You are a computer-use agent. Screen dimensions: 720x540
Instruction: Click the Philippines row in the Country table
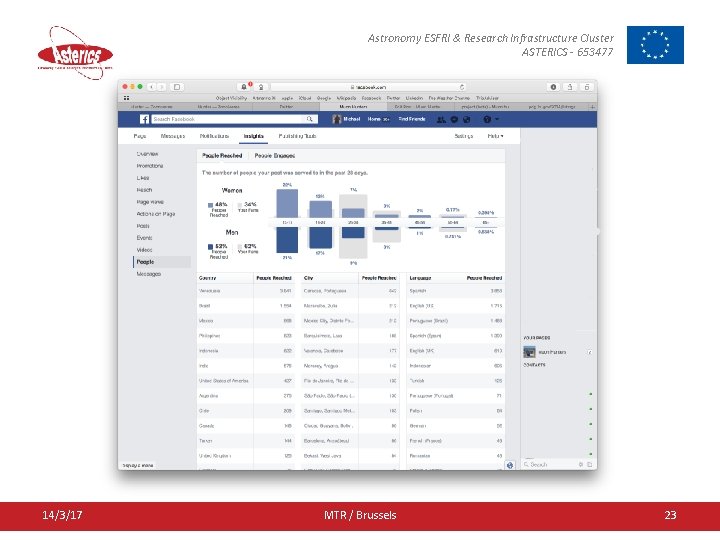246,336
